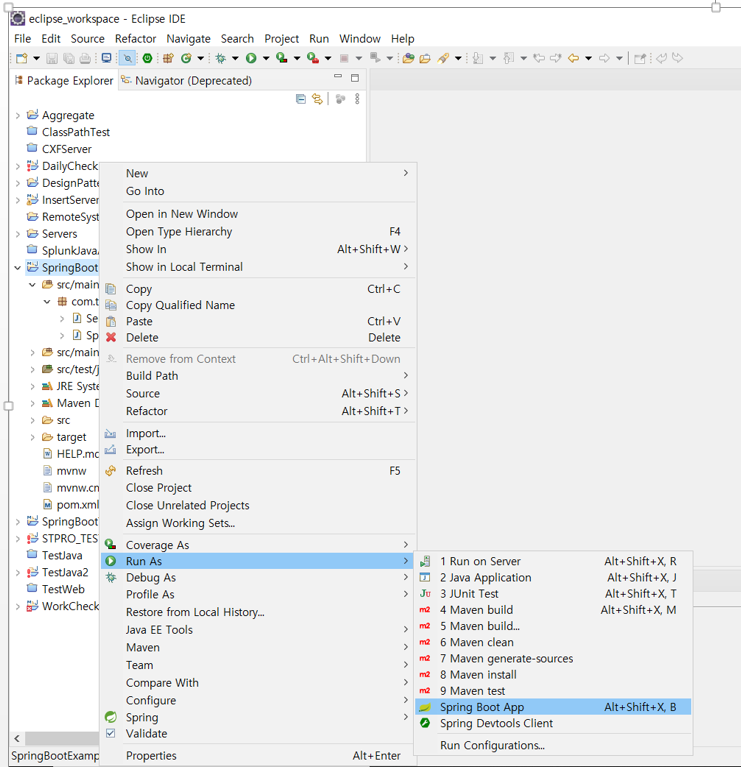Click the green Run play toolbar icon
Image resolution: width=741 pixels, height=767 pixels.
(251, 58)
